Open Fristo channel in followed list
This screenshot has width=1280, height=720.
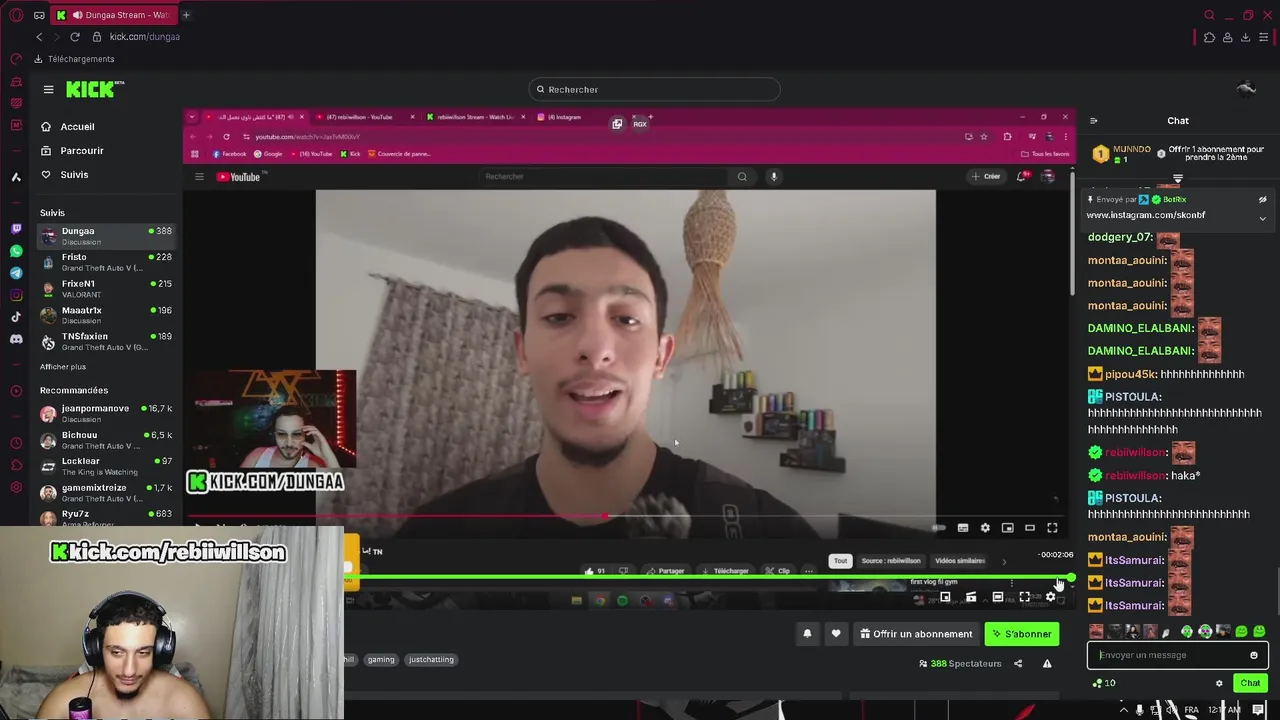[107, 262]
